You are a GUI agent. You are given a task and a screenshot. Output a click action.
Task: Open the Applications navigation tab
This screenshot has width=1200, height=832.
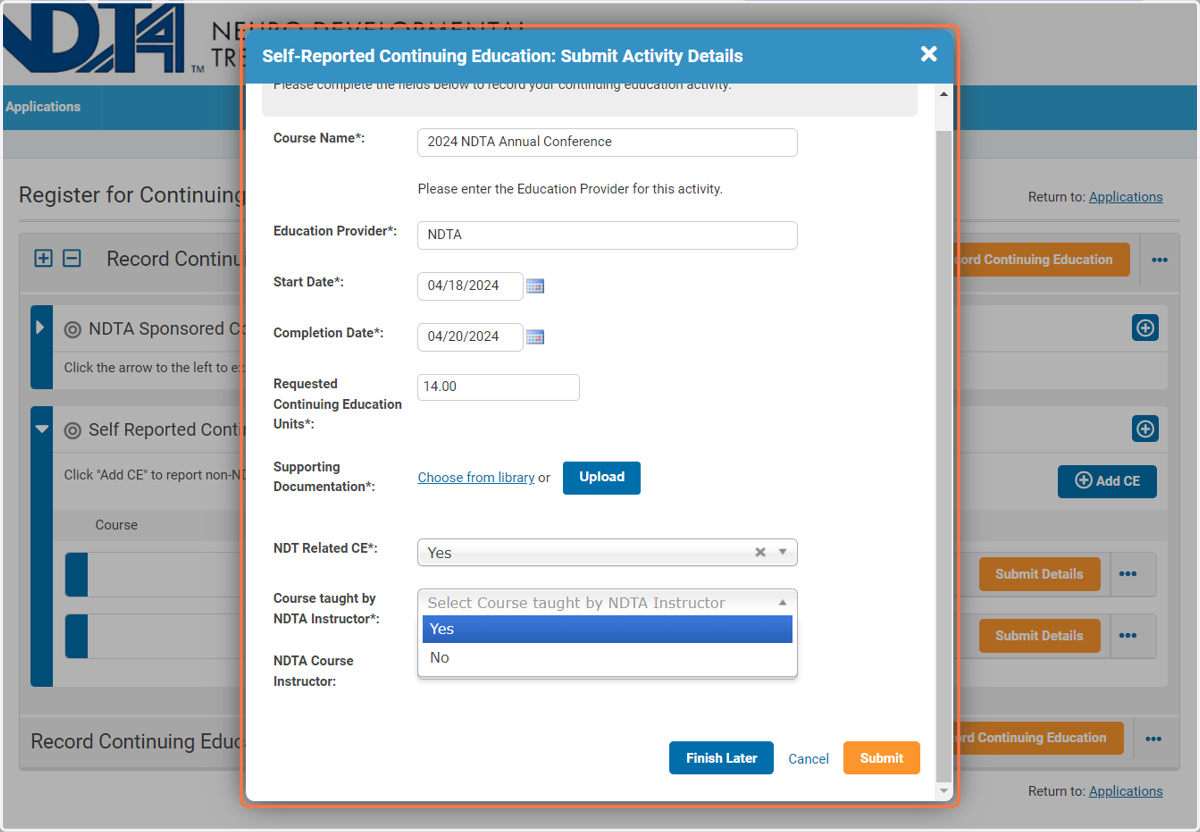pyautogui.click(x=43, y=107)
